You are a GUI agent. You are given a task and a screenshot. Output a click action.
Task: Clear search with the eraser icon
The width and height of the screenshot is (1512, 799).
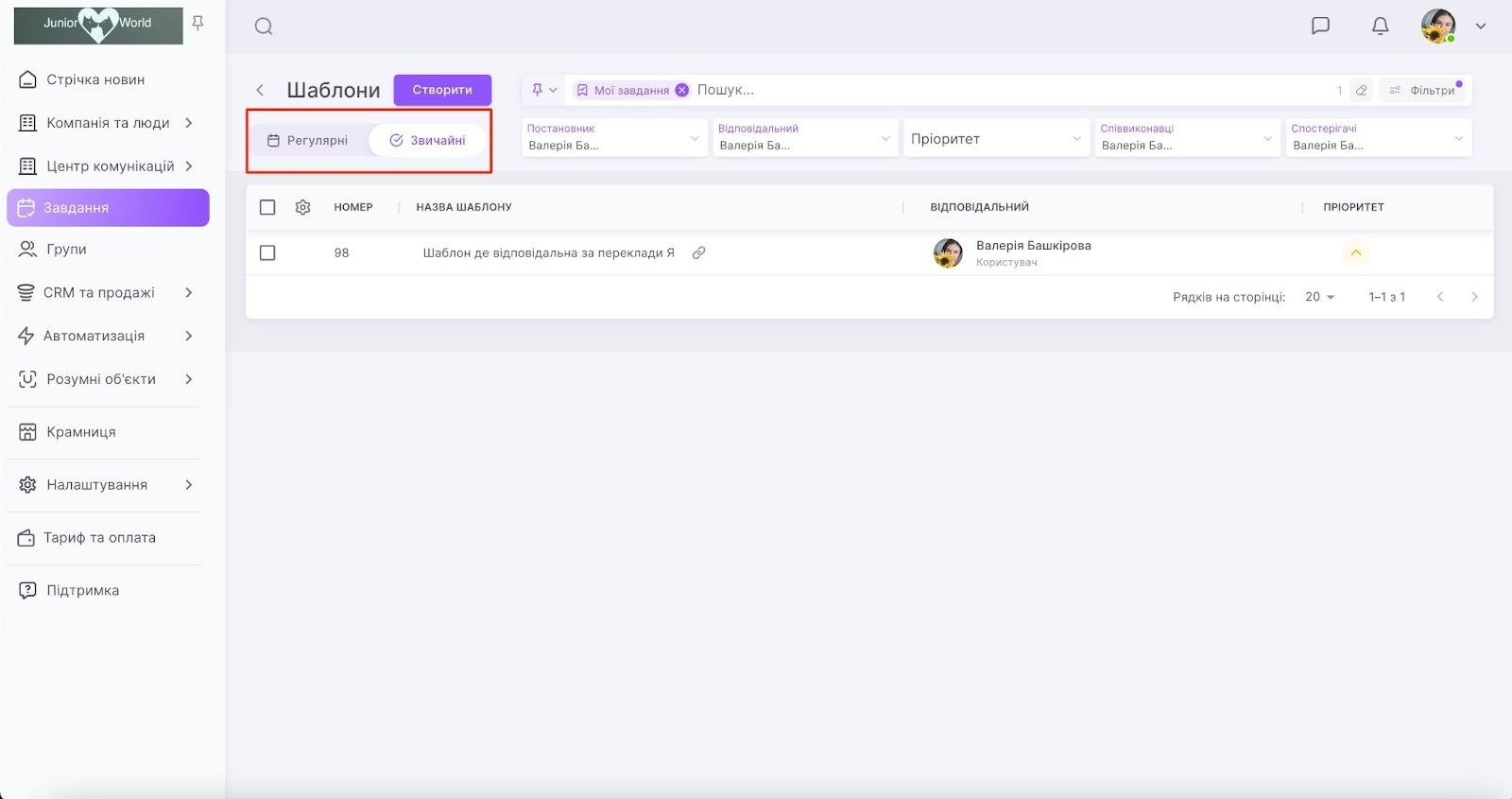coord(1361,91)
